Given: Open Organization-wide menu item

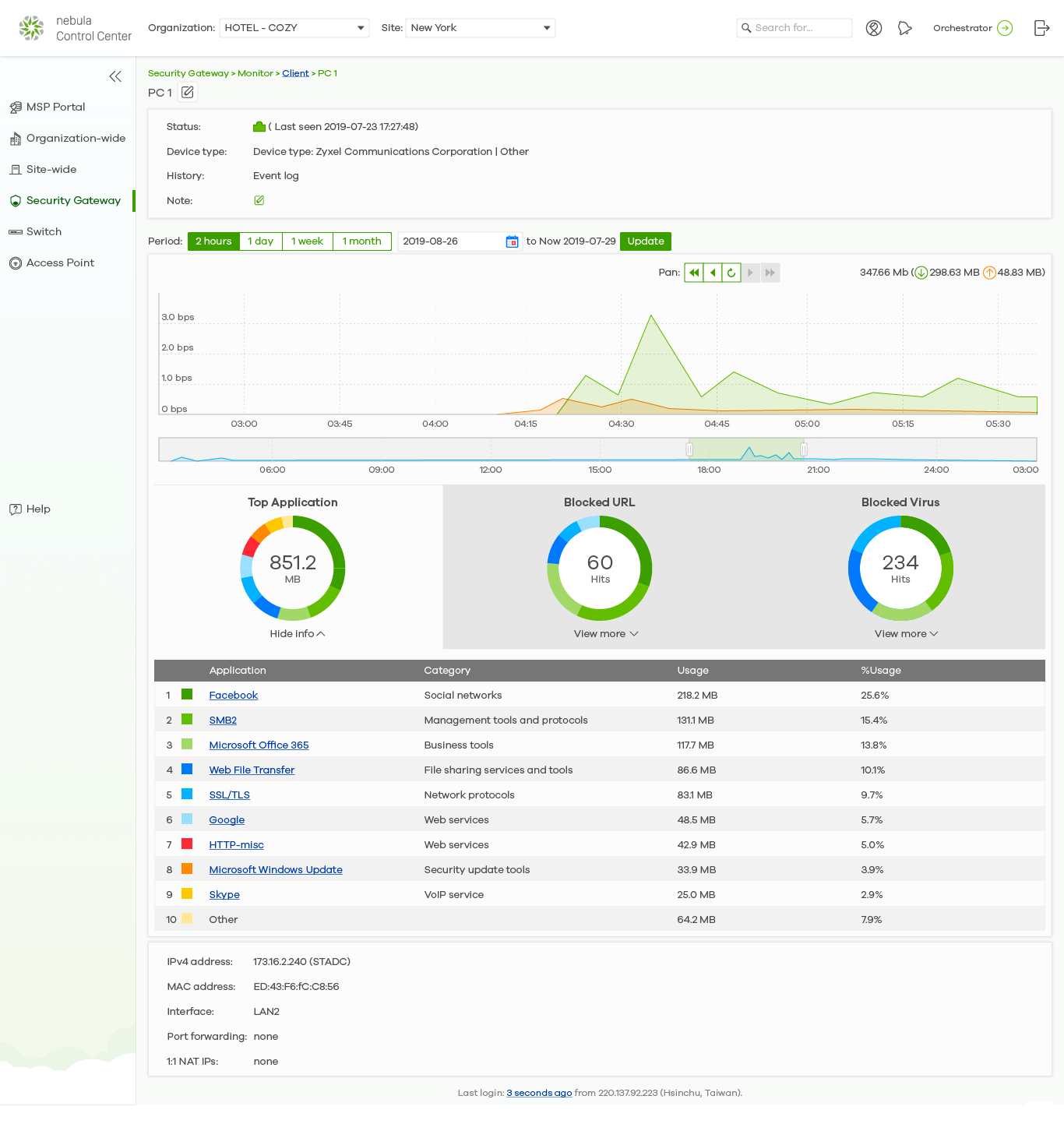Looking at the screenshot, I should (x=67, y=138).
